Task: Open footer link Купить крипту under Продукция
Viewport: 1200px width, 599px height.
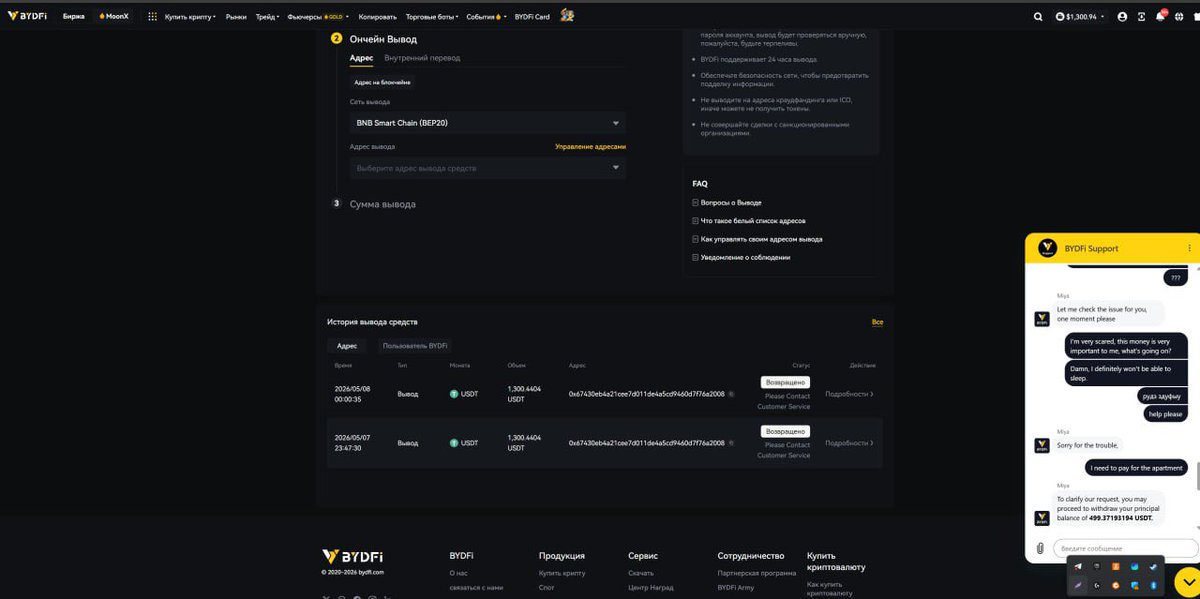Action: tap(562, 573)
